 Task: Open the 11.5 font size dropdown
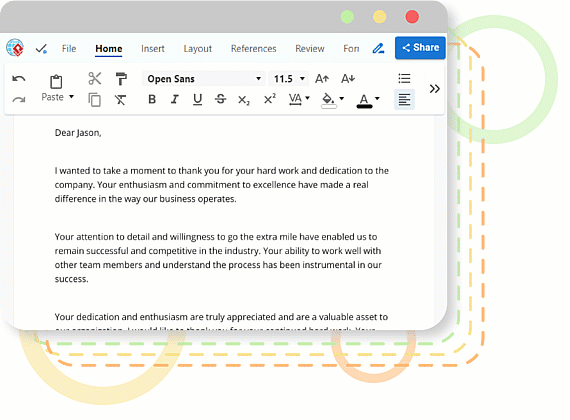[x=289, y=79]
